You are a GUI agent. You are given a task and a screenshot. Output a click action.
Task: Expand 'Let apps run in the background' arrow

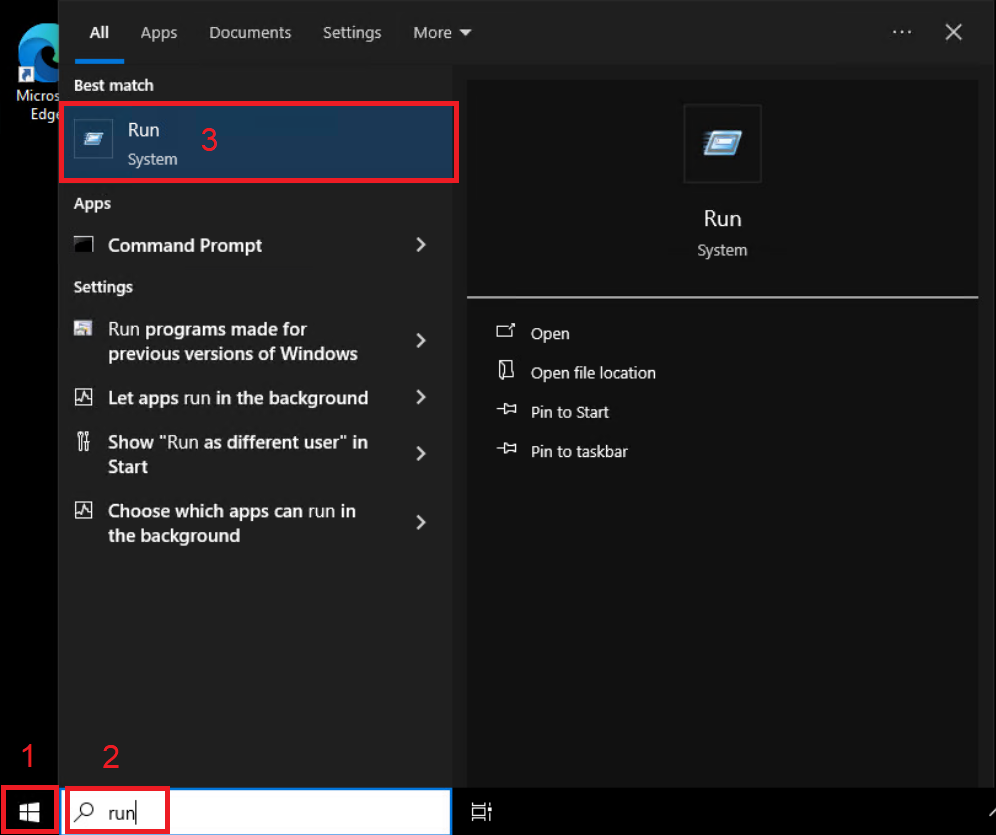(421, 398)
